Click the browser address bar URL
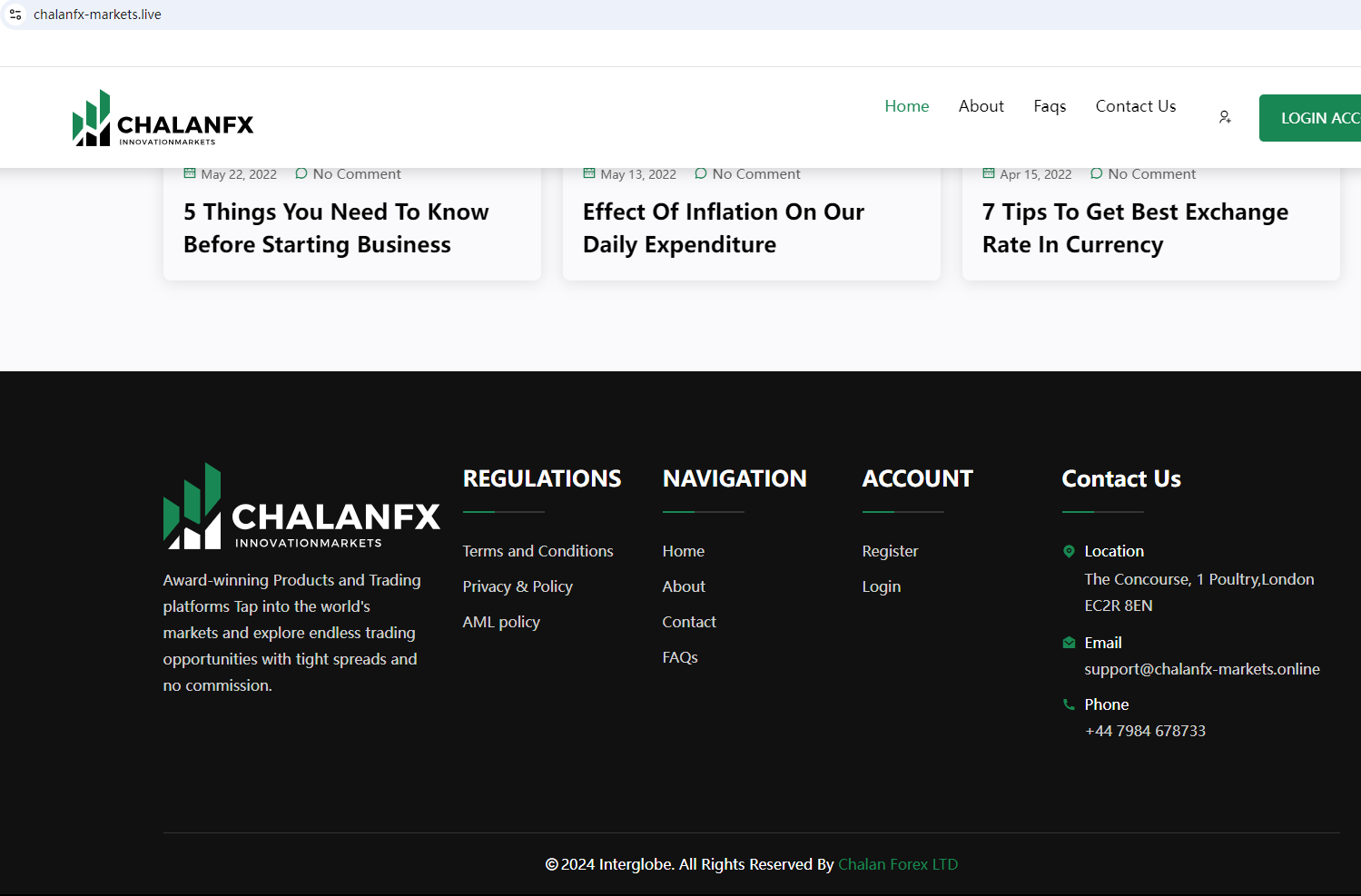This screenshot has width=1361, height=896. point(97,15)
